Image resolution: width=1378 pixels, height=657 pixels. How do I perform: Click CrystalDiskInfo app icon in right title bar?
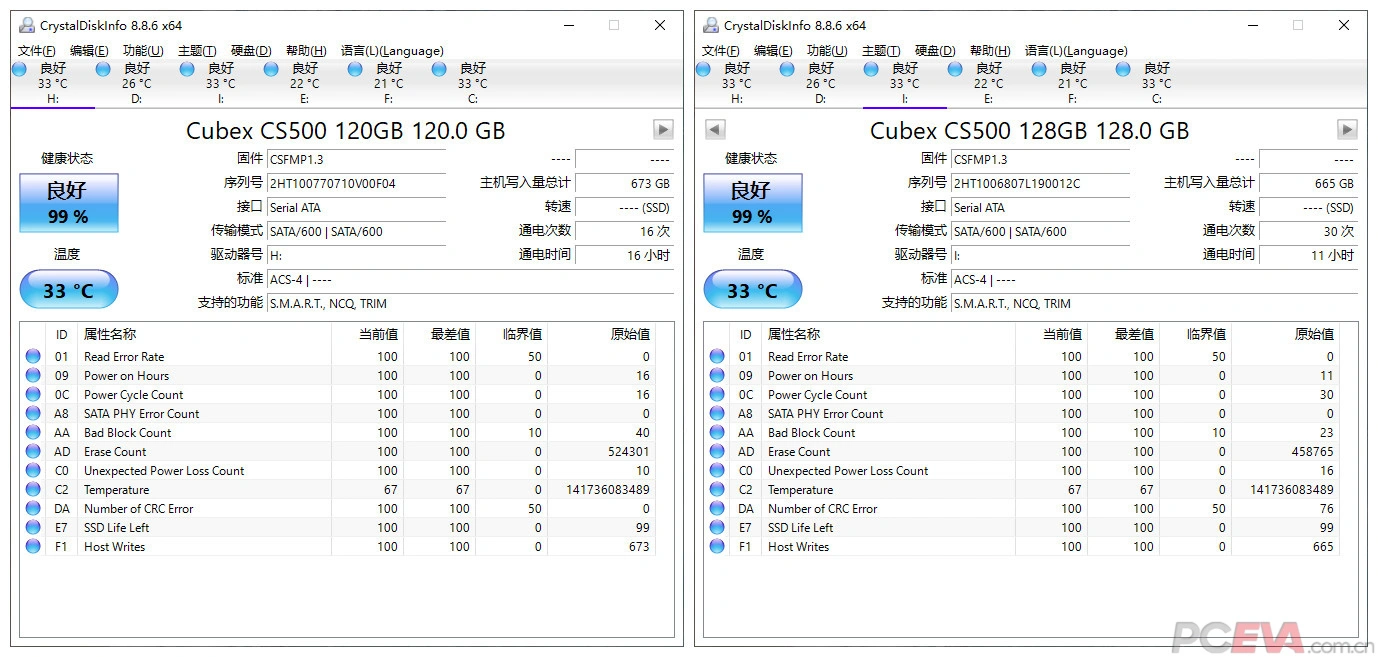point(711,25)
